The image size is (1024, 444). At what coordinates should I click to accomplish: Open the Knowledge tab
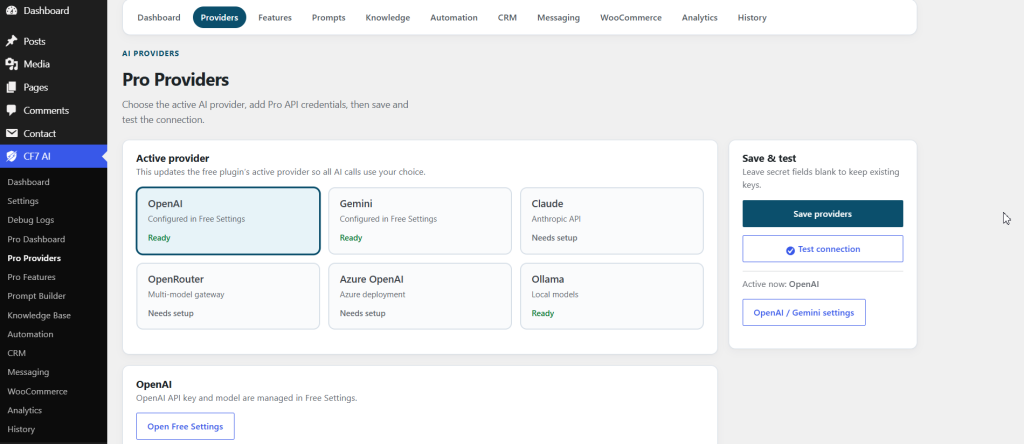(x=388, y=18)
